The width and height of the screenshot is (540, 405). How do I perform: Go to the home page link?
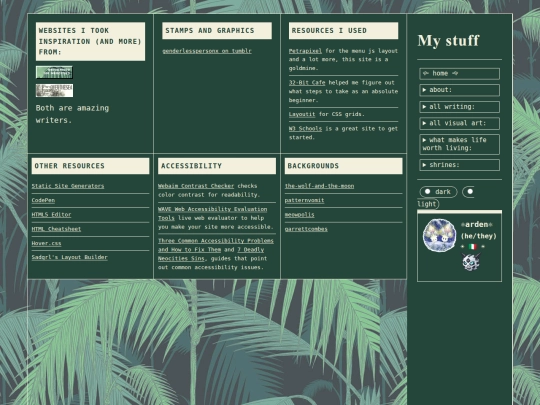point(459,74)
